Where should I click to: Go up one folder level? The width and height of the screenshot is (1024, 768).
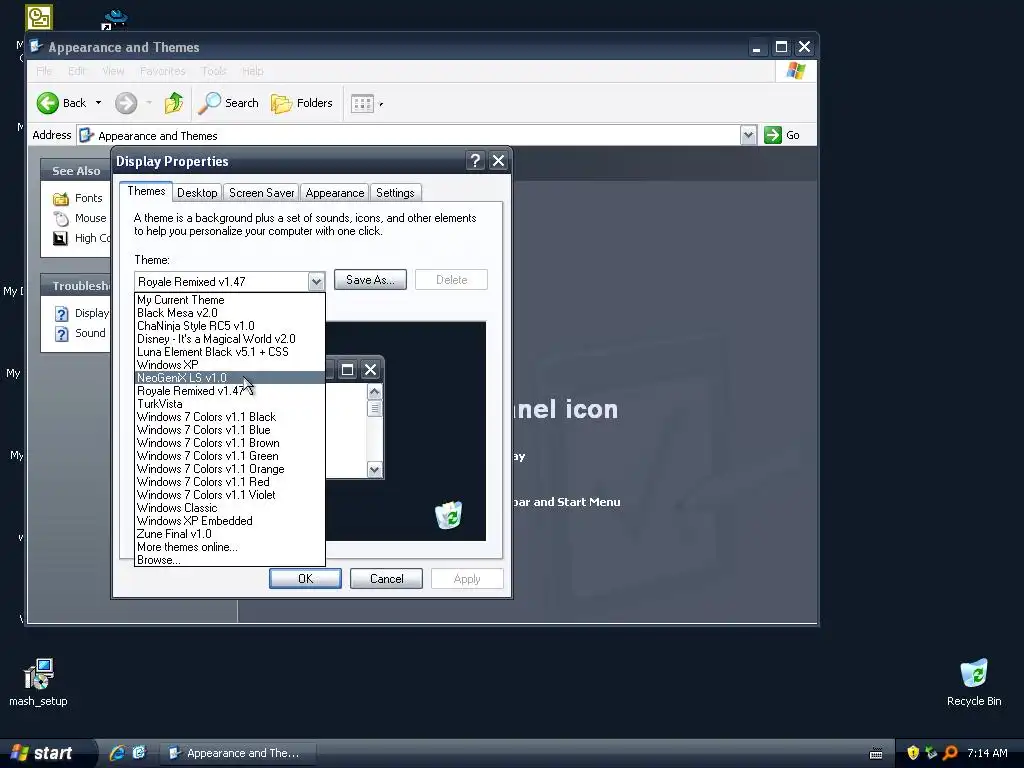point(174,103)
